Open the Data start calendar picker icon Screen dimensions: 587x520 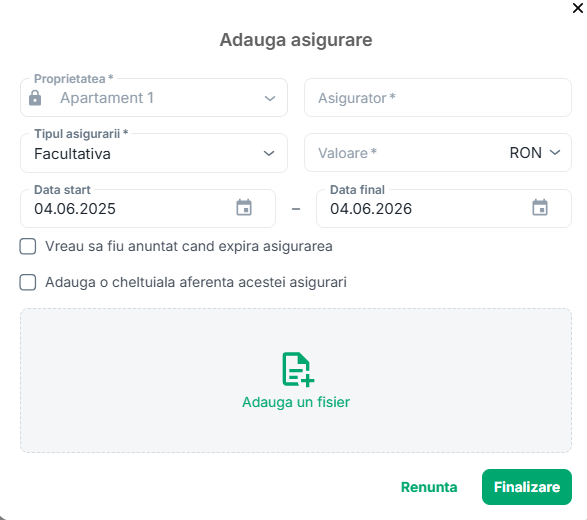(244, 207)
